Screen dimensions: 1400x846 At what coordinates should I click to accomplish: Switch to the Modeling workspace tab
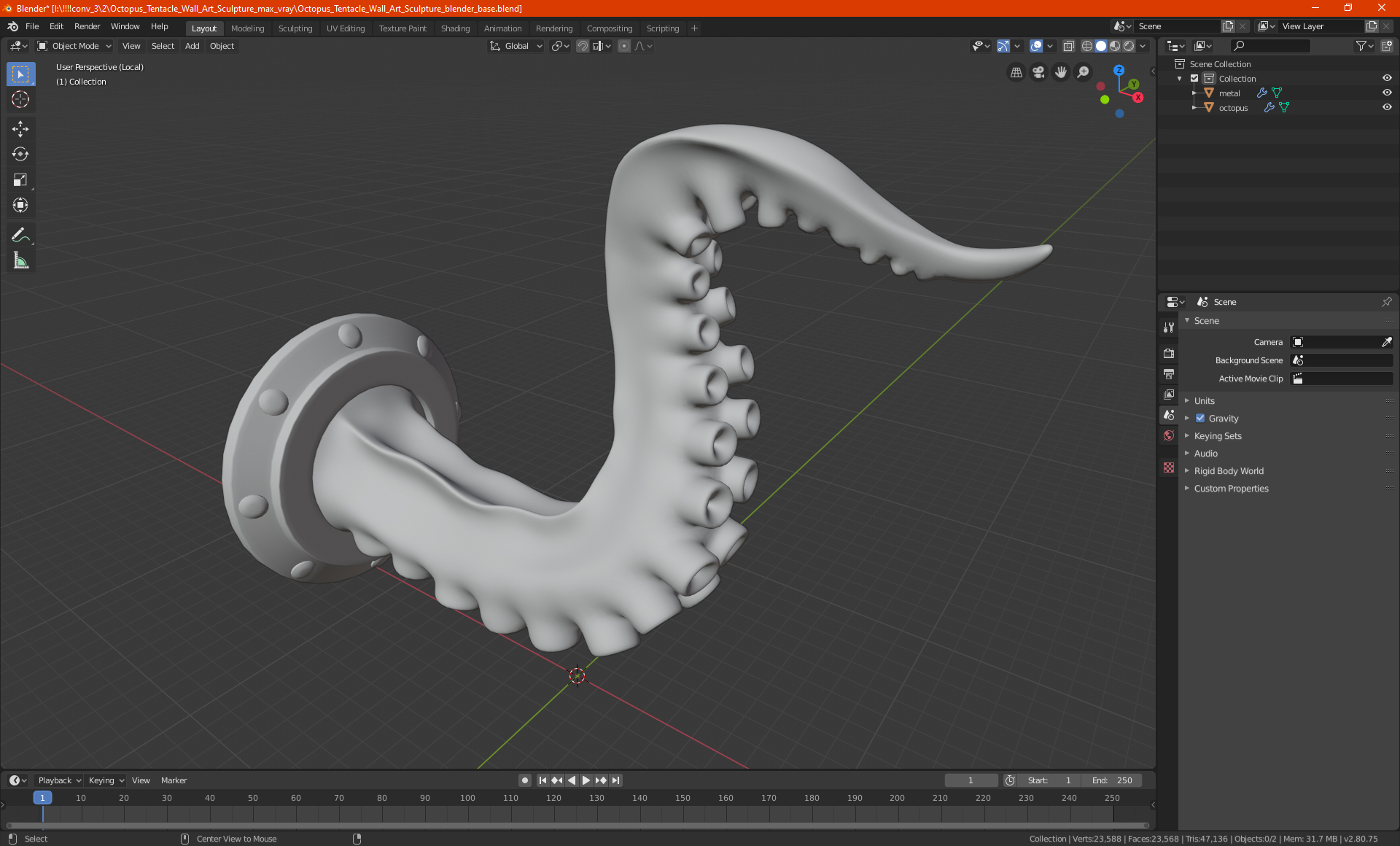click(247, 28)
